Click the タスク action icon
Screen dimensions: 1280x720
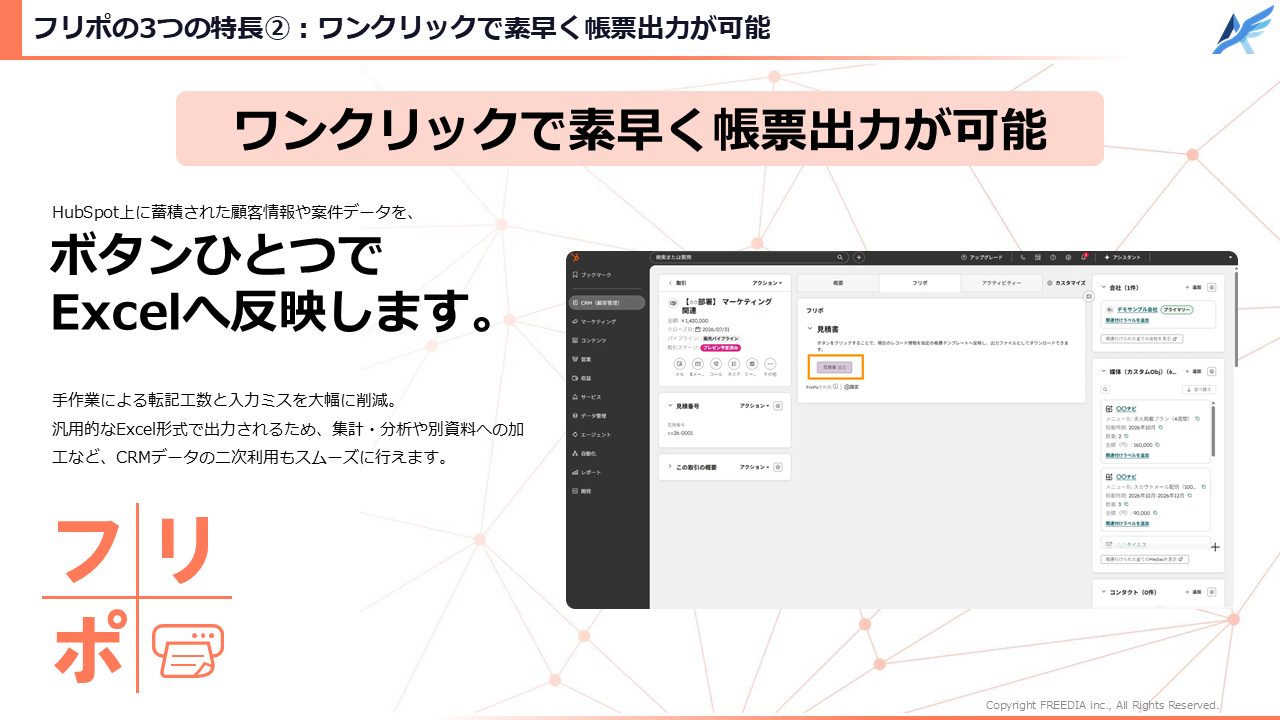coord(734,364)
